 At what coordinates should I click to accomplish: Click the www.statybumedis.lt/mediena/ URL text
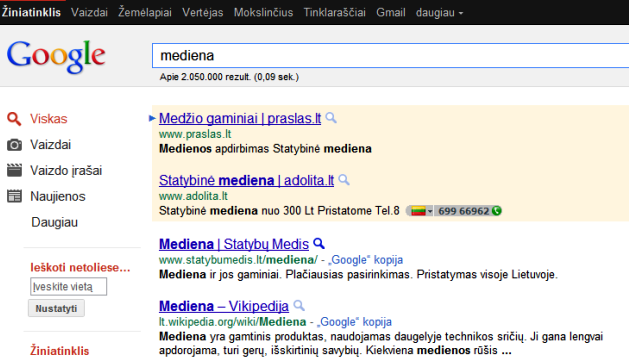[238, 260]
